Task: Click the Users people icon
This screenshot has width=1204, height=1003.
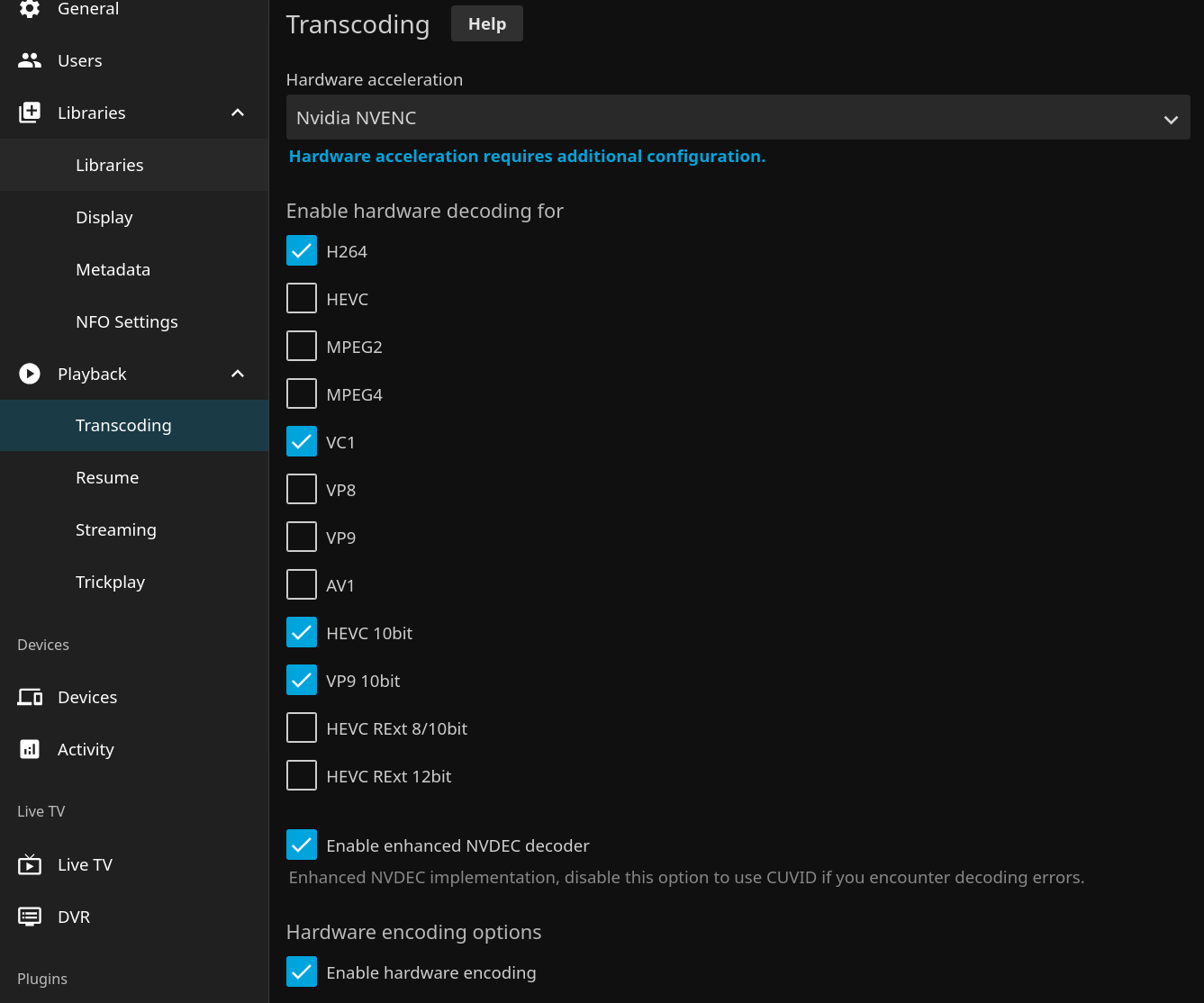Action: (30, 60)
